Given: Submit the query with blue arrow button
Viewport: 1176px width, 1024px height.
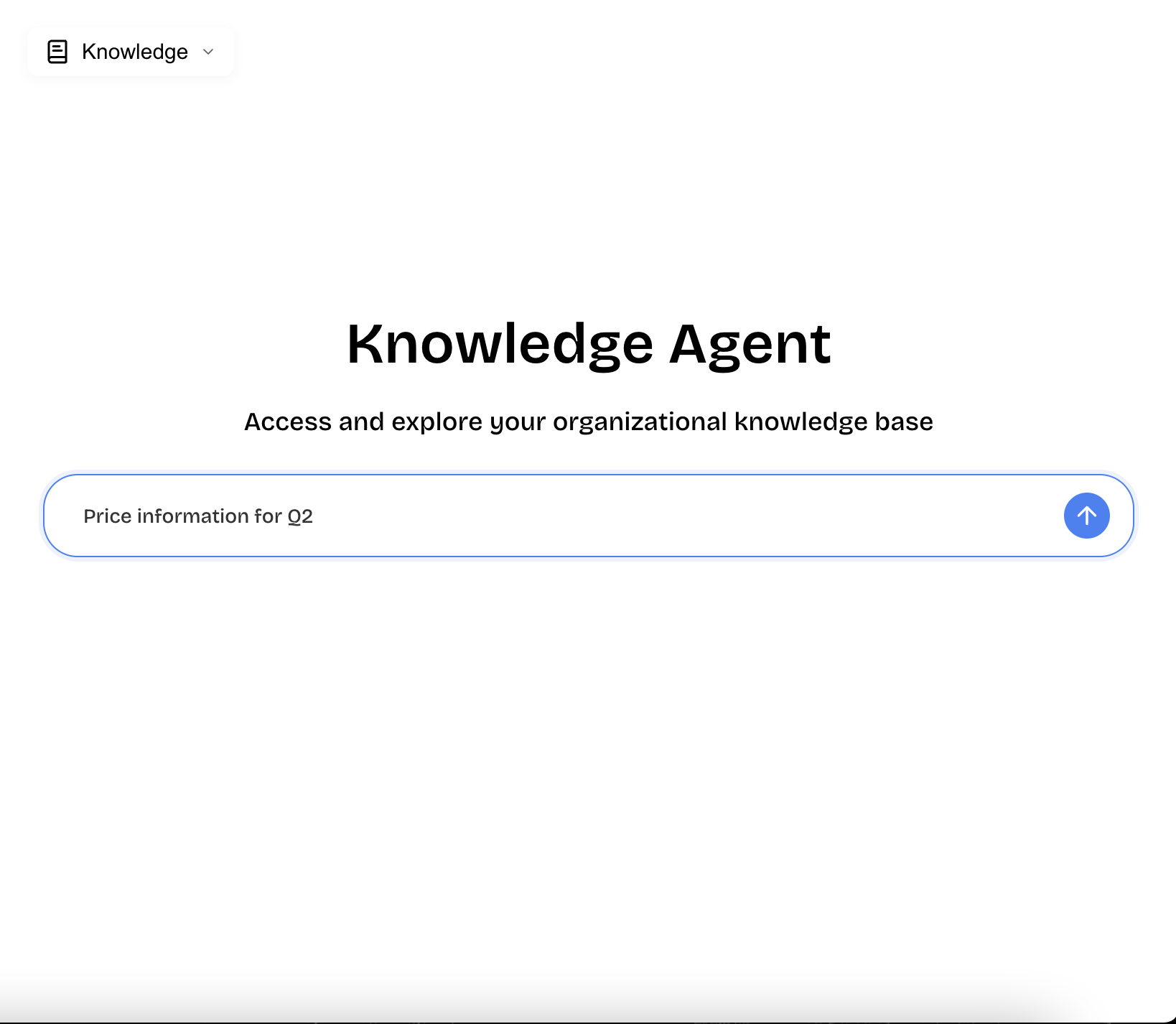Looking at the screenshot, I should (1086, 516).
